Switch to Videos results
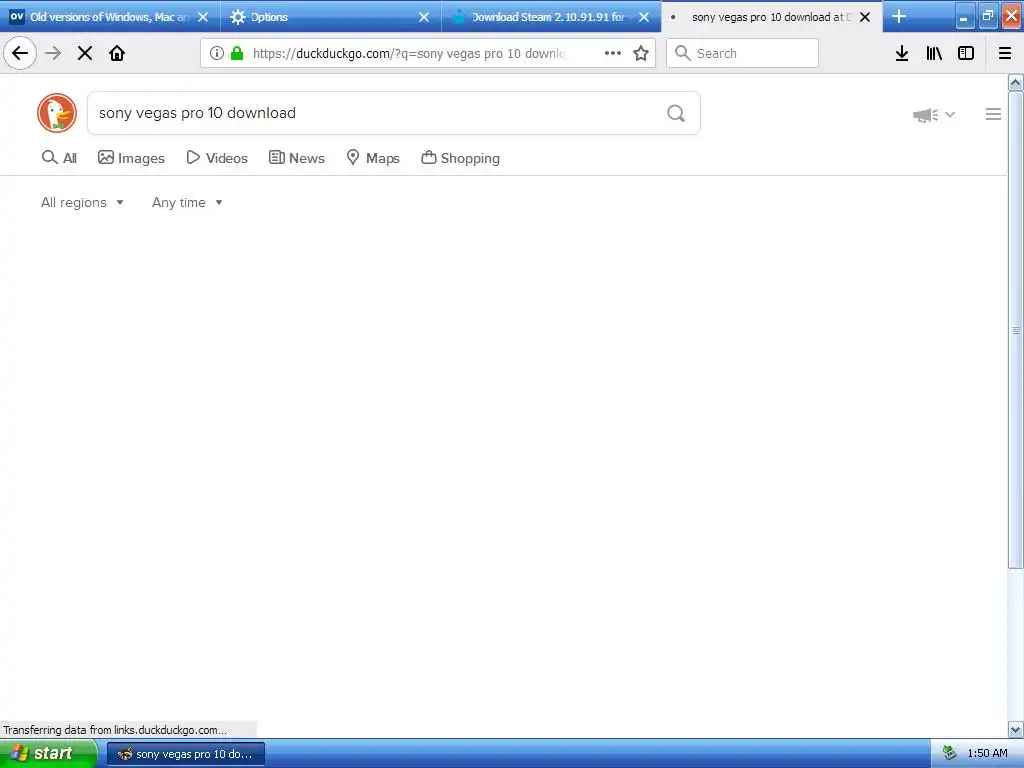The width and height of the screenshot is (1024, 768). (x=217, y=157)
